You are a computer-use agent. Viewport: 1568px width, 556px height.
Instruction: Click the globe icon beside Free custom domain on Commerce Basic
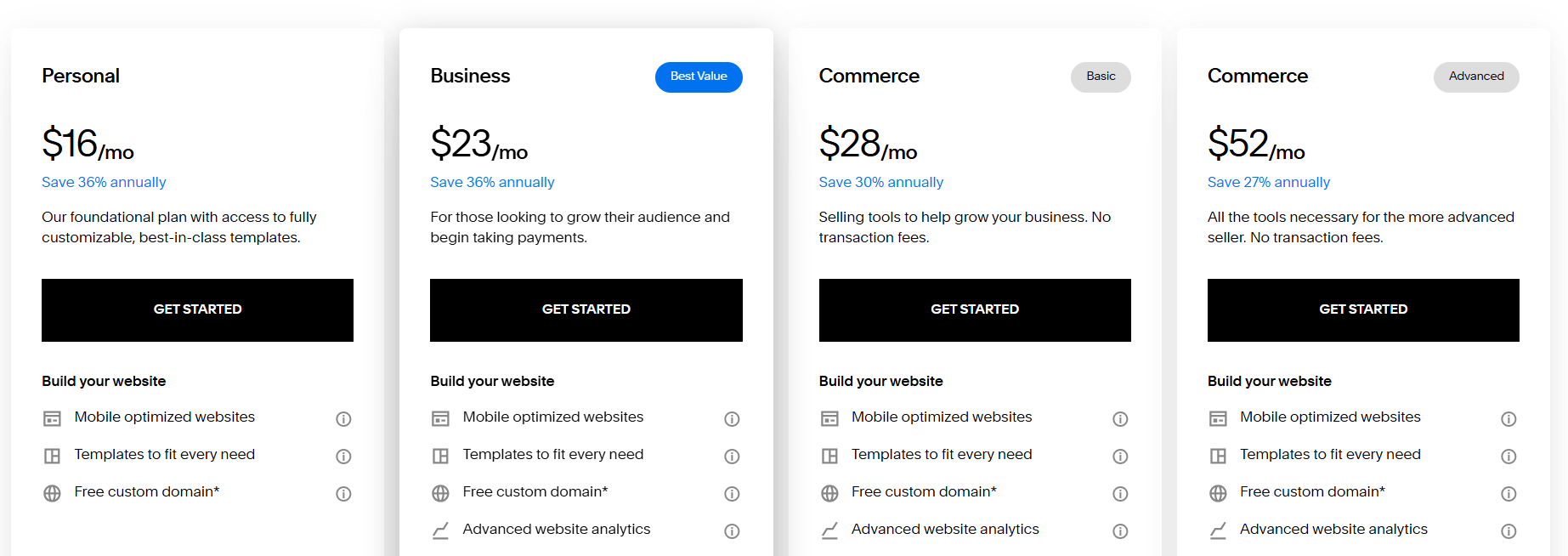(829, 493)
